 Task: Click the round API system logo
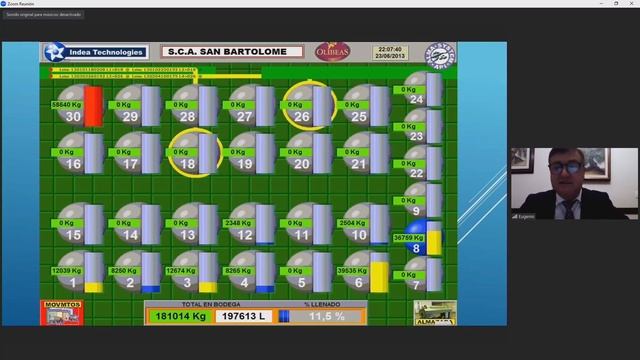(440, 56)
